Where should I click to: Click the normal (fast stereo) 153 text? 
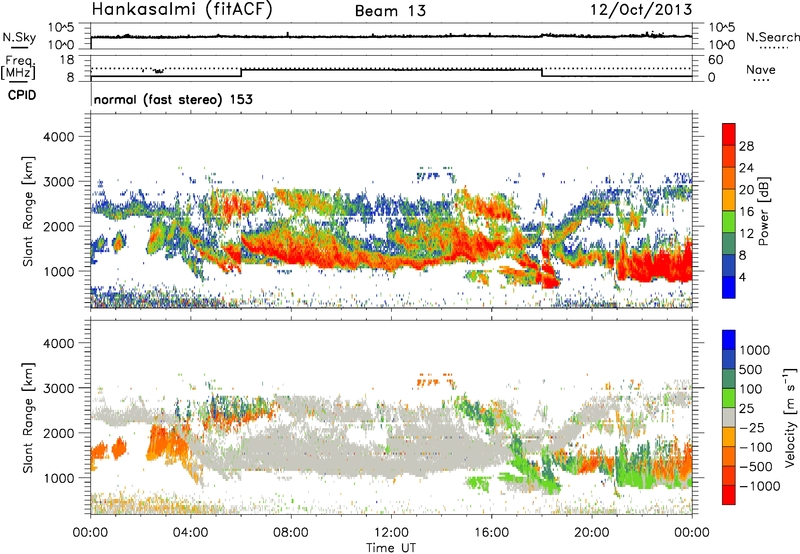pyautogui.click(x=173, y=99)
